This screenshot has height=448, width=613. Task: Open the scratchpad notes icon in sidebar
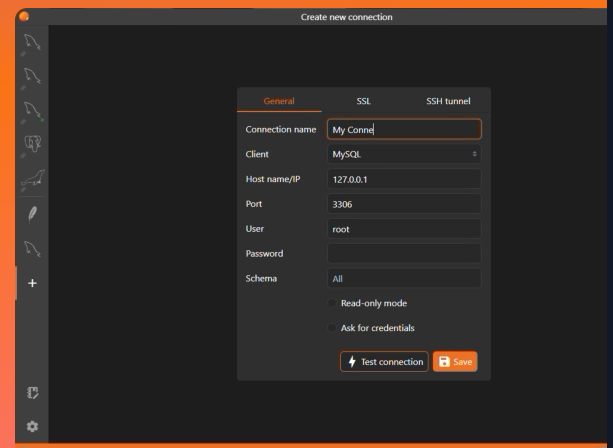(32, 392)
